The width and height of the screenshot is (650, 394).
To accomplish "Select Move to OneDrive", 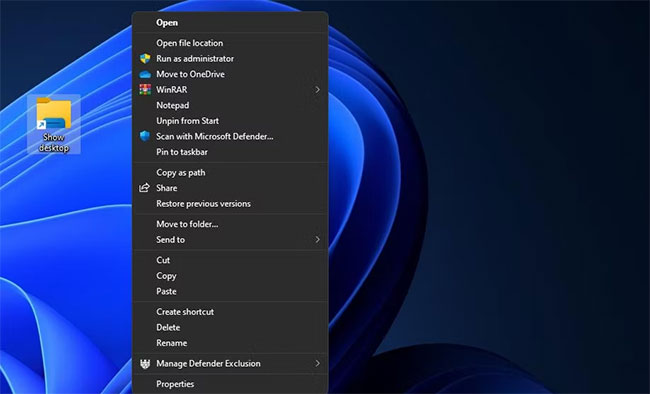I will tap(230, 74).
